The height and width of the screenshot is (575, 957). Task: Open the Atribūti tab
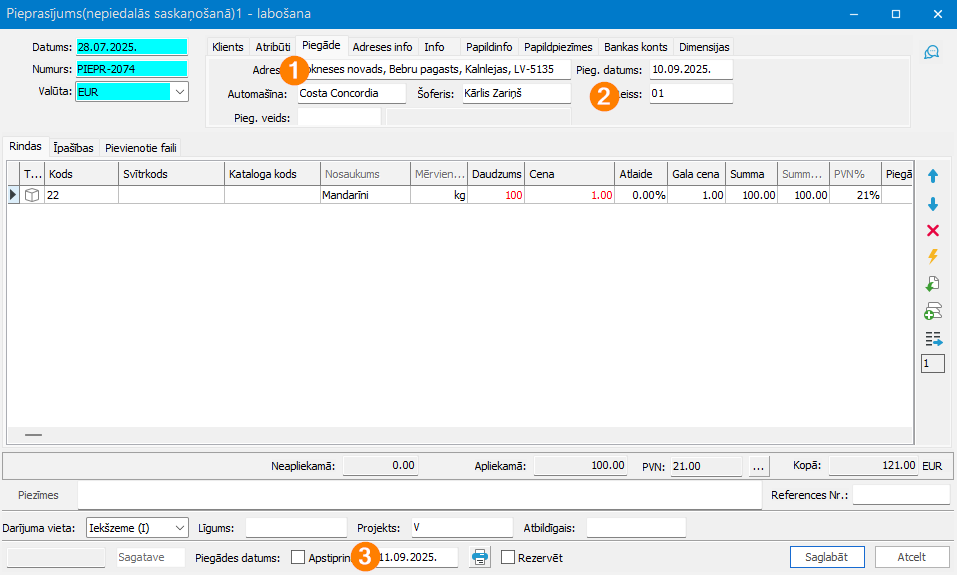(x=273, y=47)
